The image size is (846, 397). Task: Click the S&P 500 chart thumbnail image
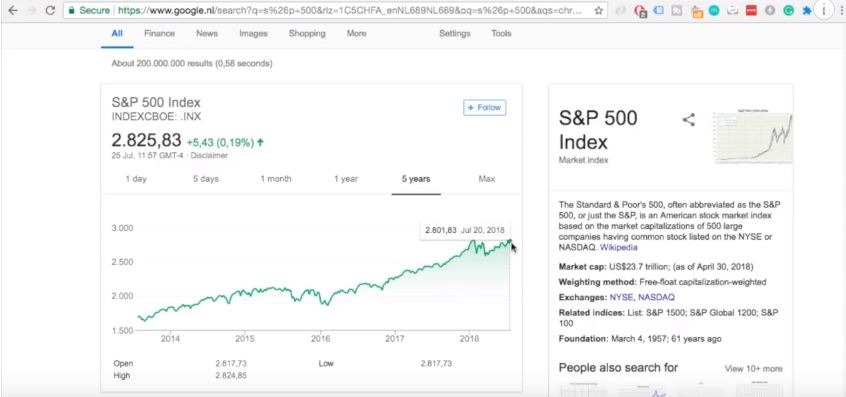pyautogui.click(x=753, y=136)
